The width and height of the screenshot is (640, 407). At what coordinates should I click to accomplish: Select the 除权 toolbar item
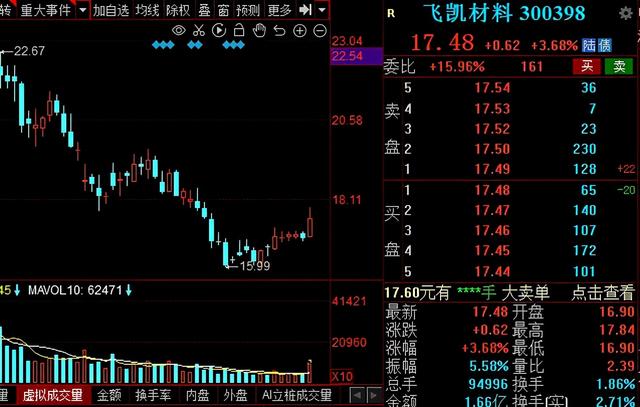coord(178,10)
